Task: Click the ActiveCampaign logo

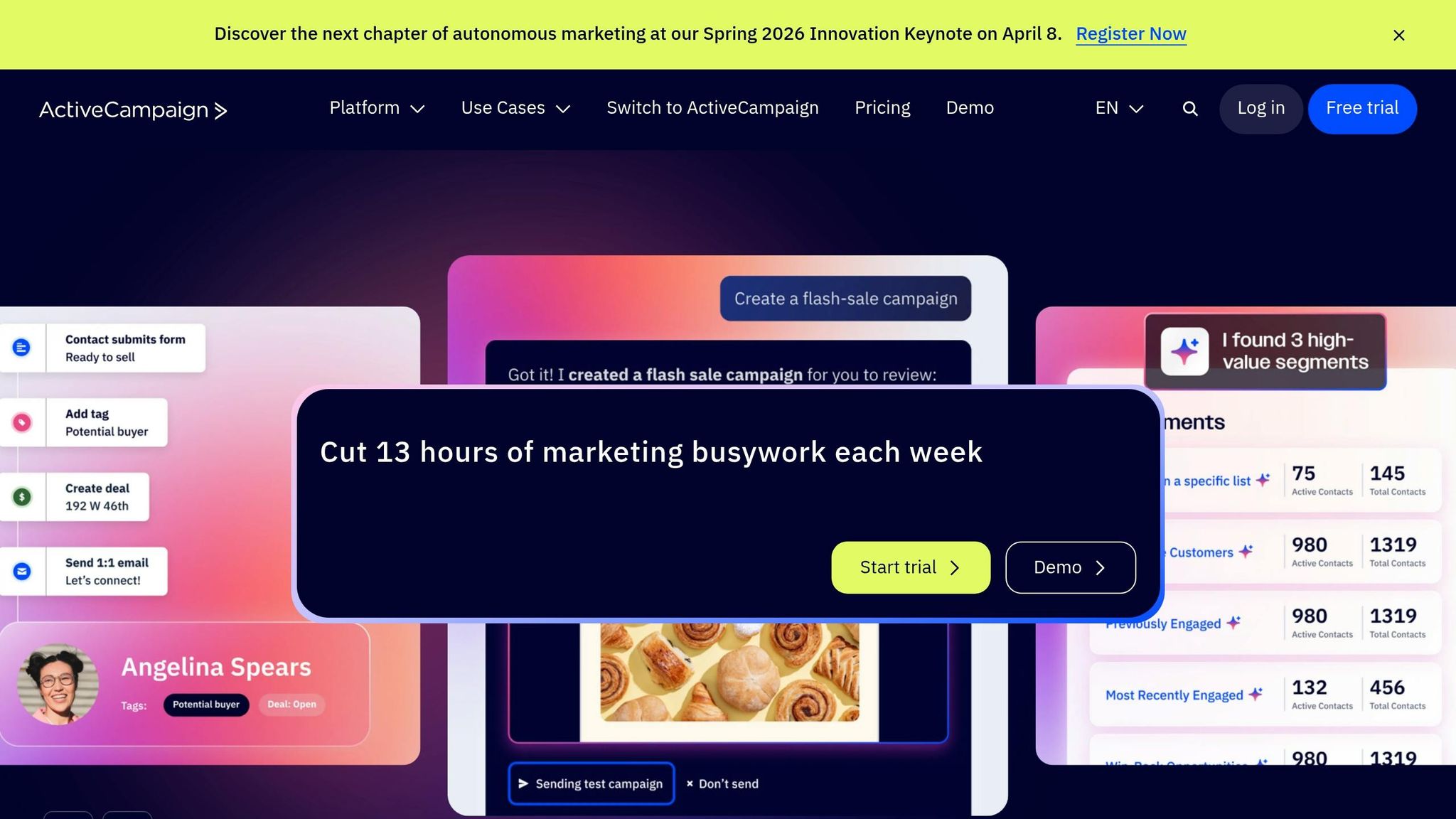Action: [132, 109]
